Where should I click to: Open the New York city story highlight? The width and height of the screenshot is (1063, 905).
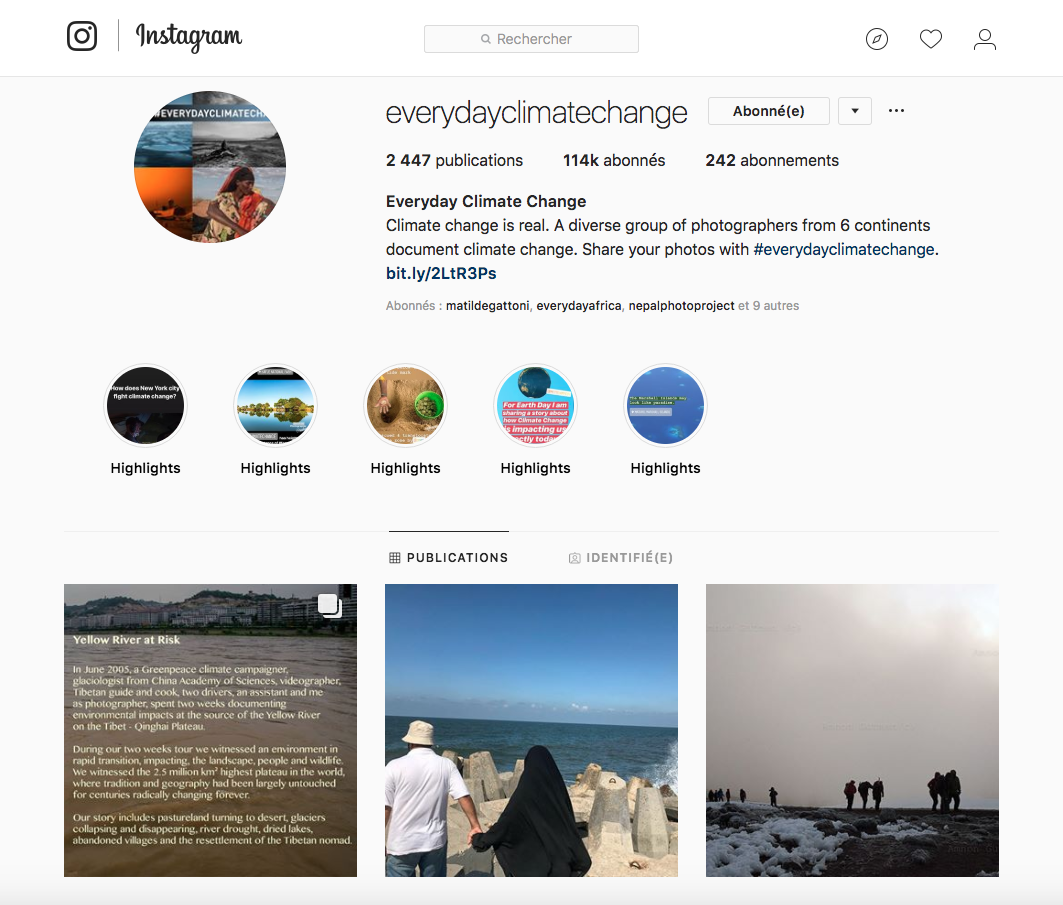tap(145, 405)
